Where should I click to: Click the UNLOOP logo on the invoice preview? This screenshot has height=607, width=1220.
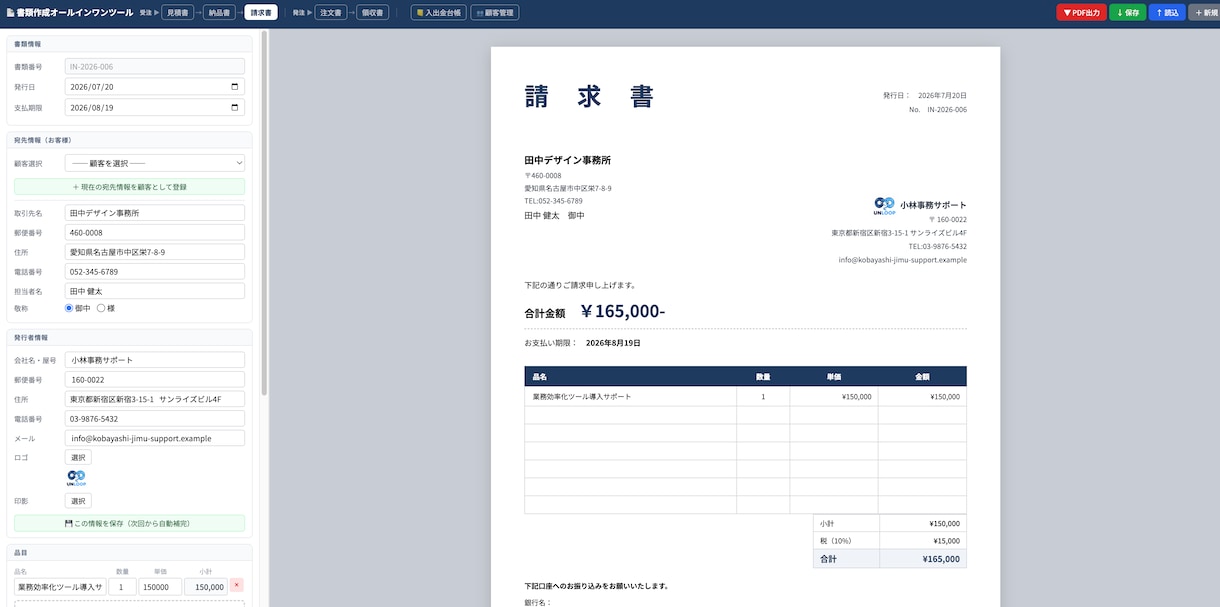tap(884, 206)
